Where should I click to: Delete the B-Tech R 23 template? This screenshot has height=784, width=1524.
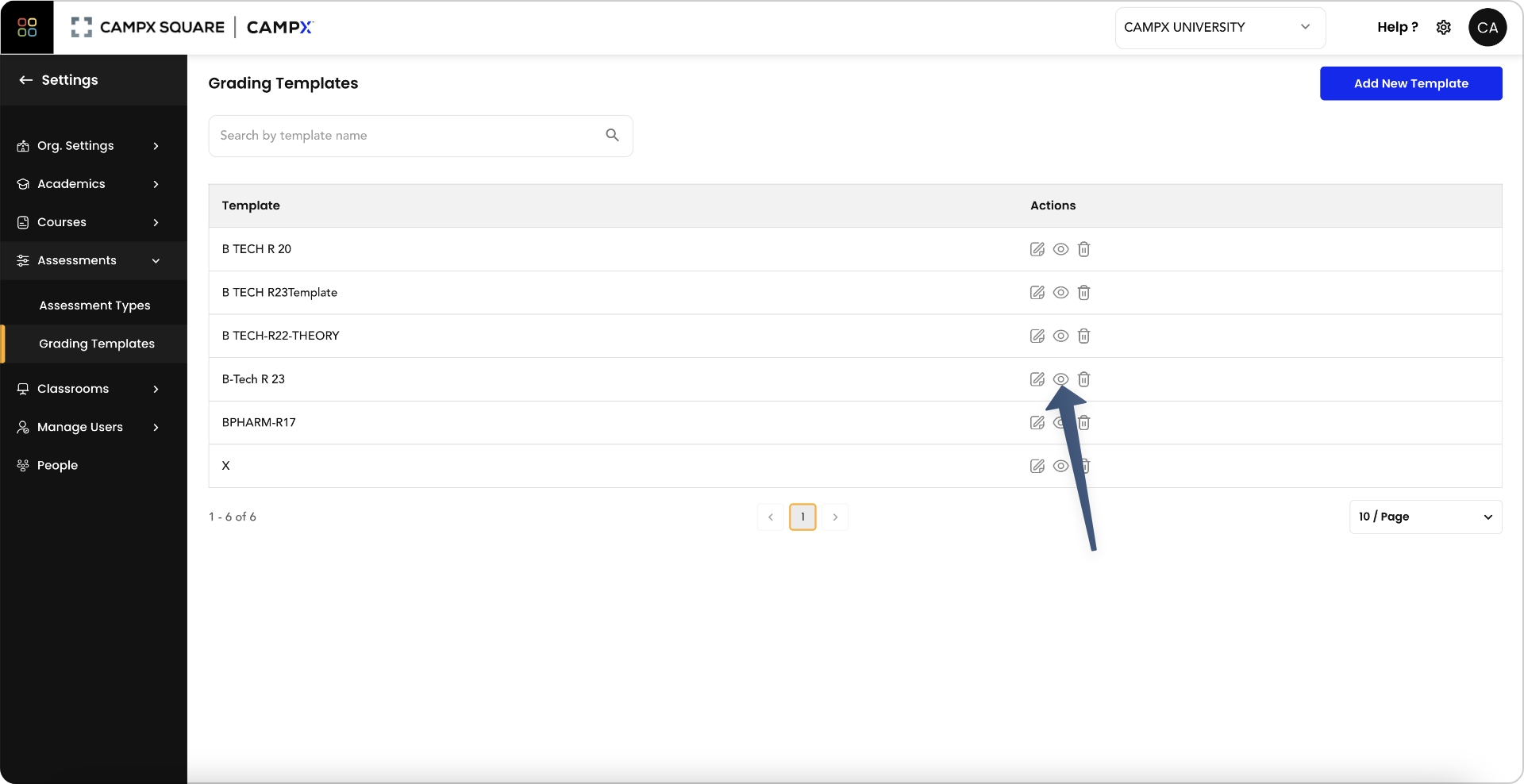tap(1084, 379)
